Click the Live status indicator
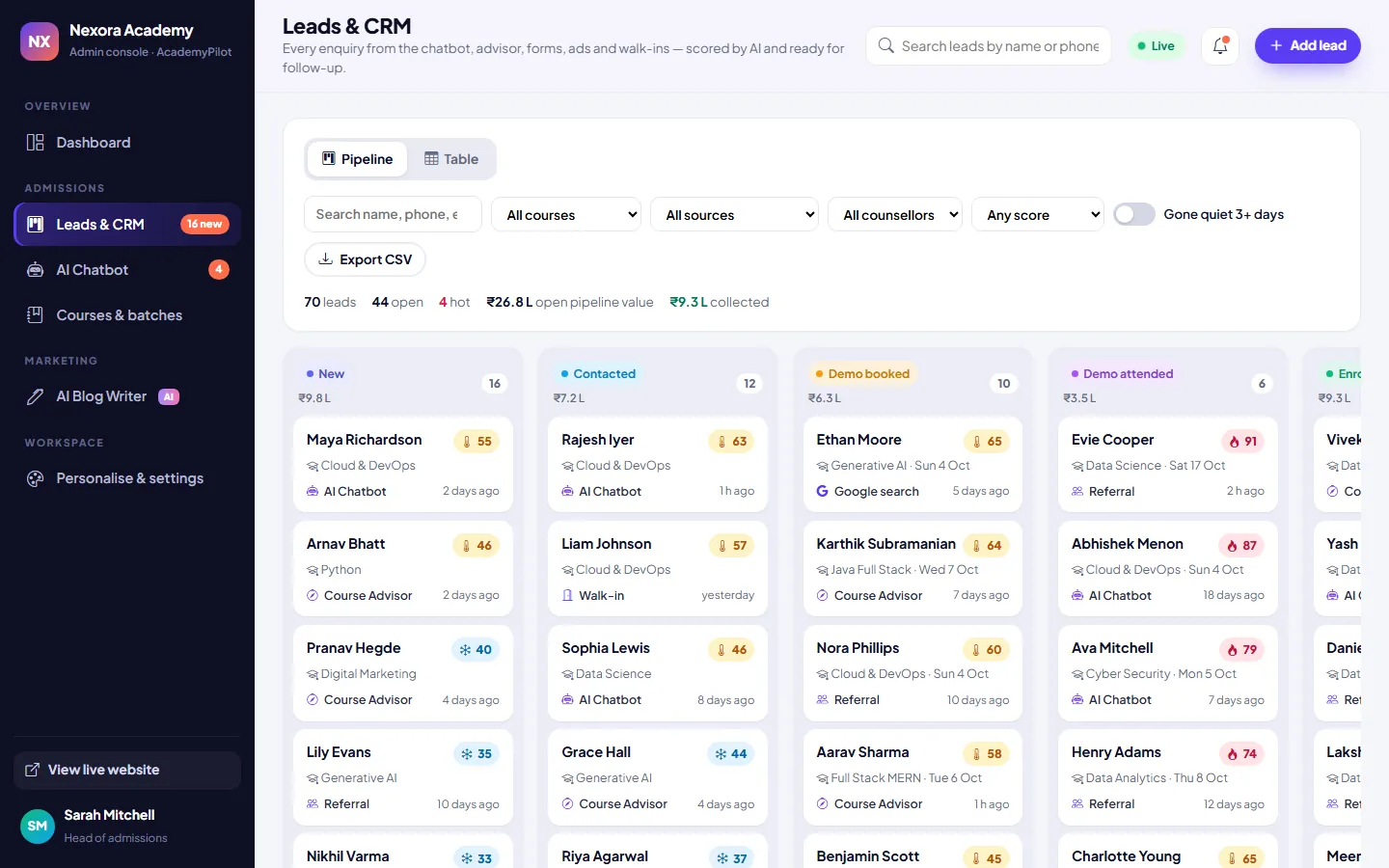The width and height of the screenshot is (1389, 868). (x=1156, y=46)
